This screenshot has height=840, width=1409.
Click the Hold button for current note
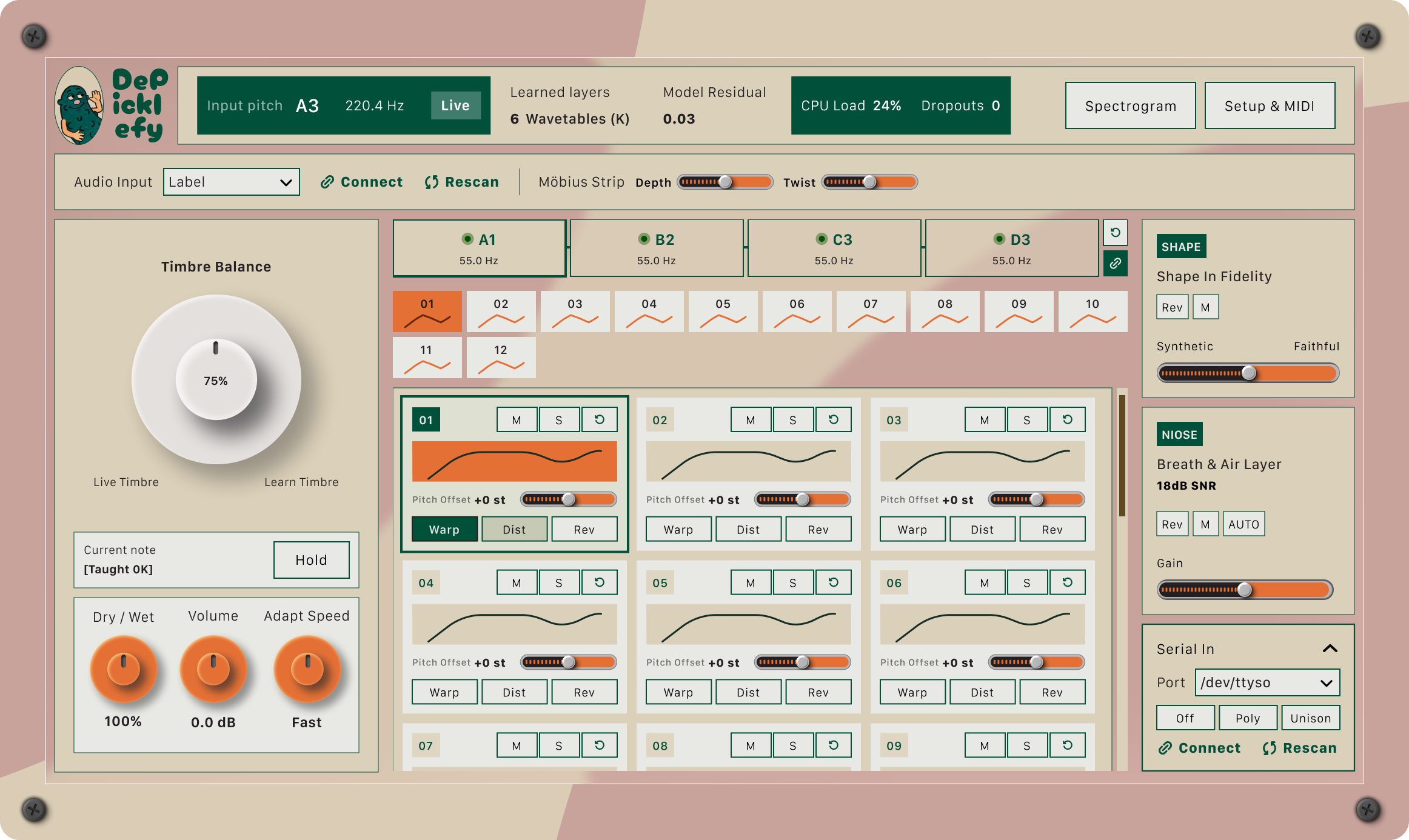click(x=311, y=560)
